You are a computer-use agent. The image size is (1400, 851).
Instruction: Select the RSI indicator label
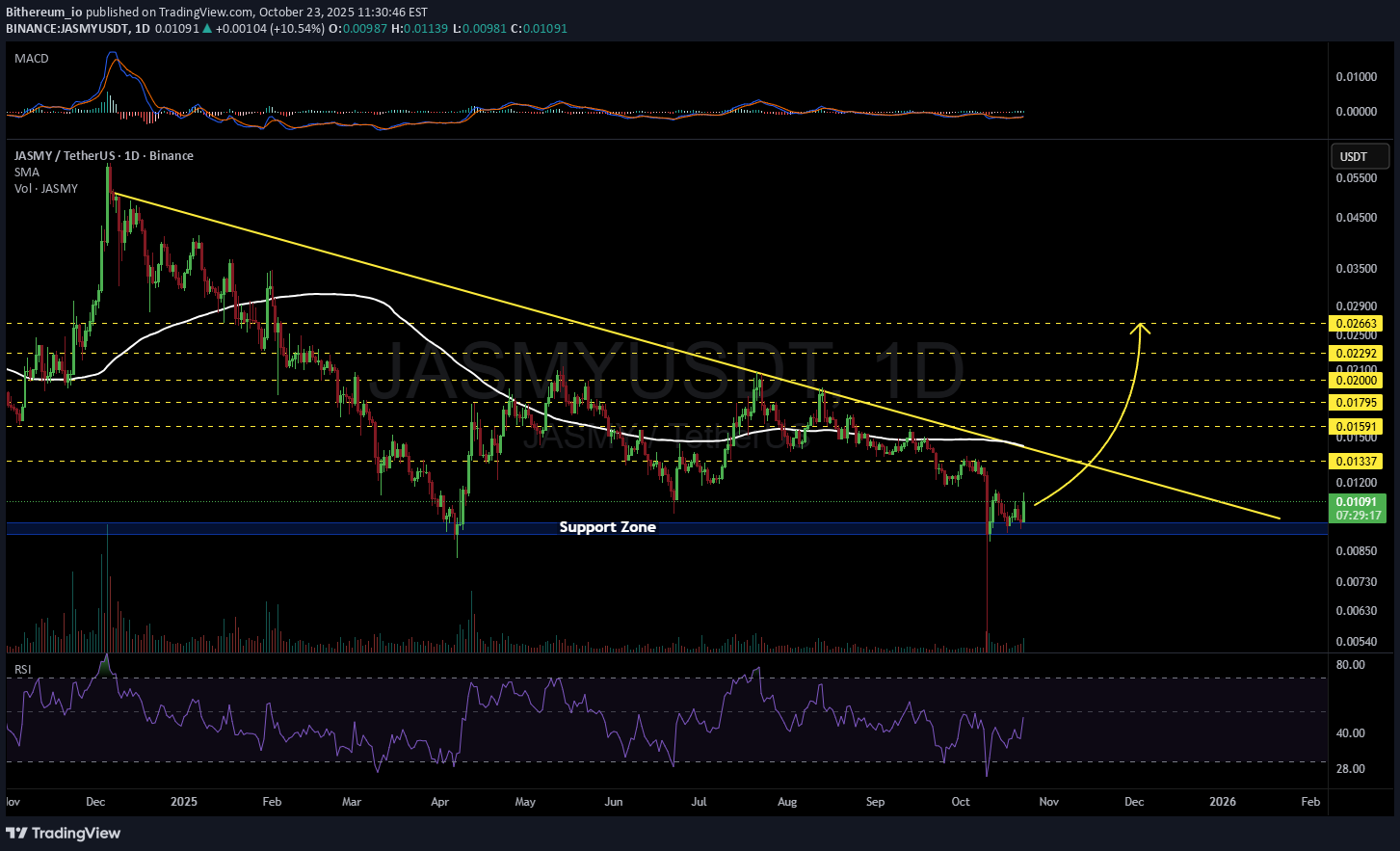click(22, 669)
